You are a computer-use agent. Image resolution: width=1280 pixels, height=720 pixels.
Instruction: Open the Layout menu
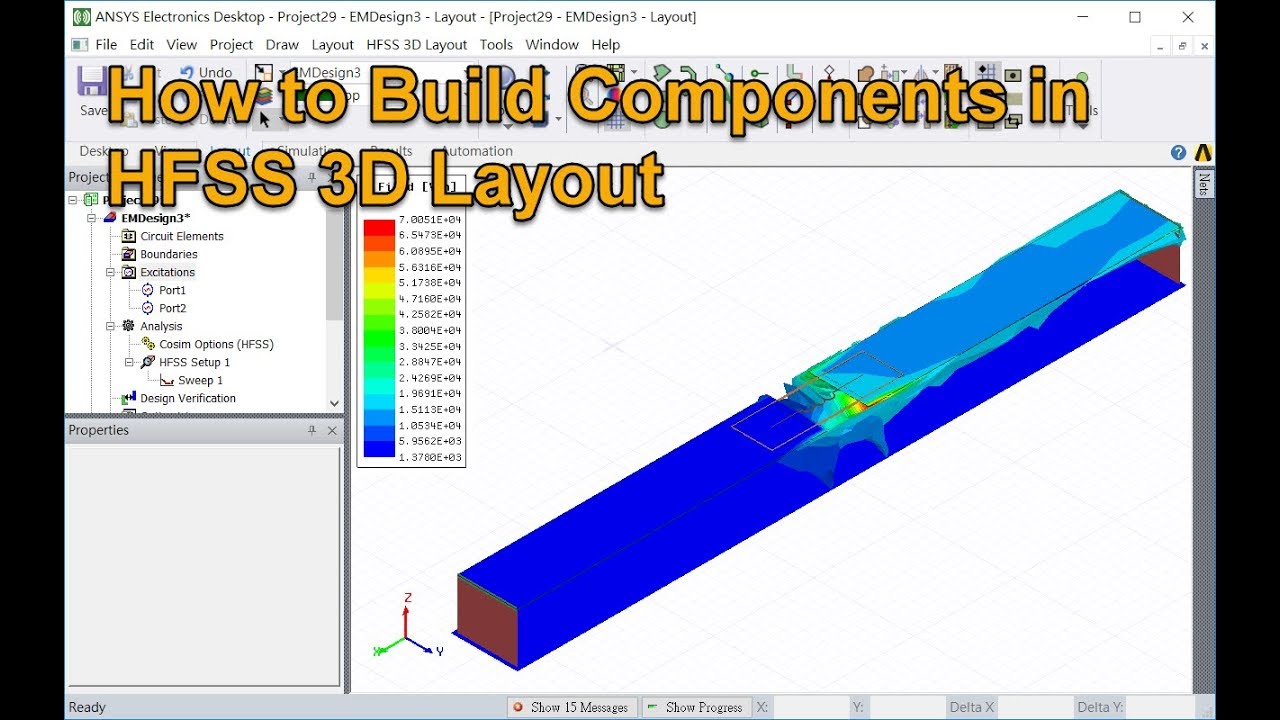pos(332,44)
